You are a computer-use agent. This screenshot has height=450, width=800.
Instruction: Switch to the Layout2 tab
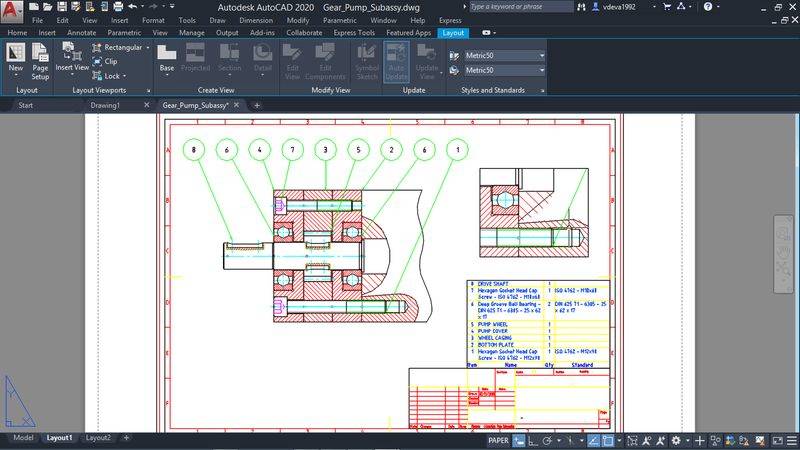(x=98, y=438)
